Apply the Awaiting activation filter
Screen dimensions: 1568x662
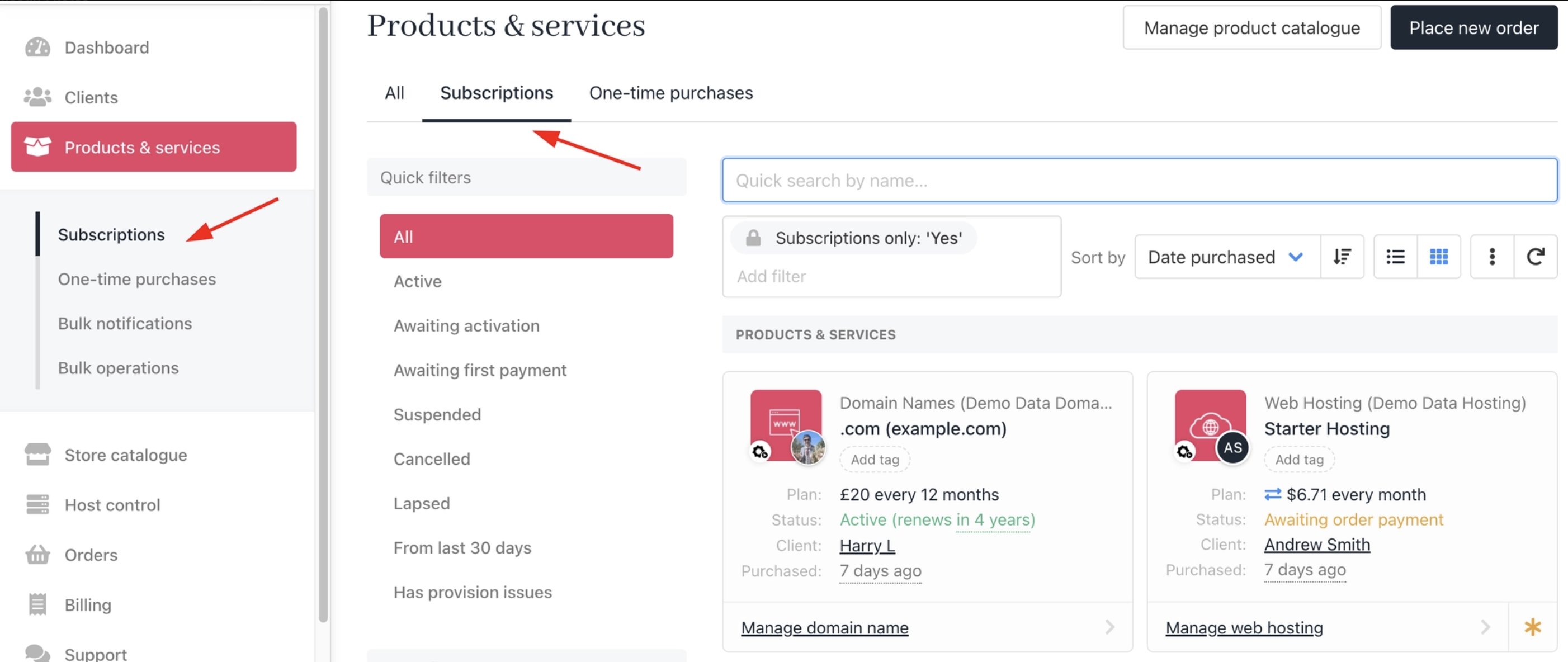466,325
